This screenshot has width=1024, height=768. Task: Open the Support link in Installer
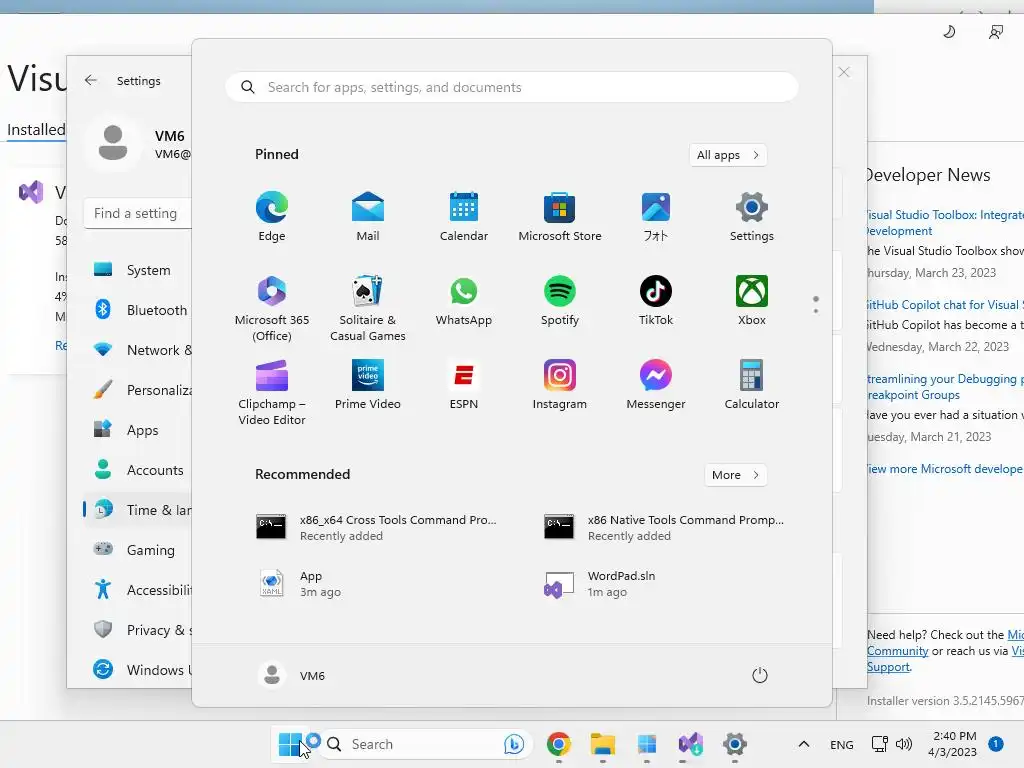click(888, 667)
